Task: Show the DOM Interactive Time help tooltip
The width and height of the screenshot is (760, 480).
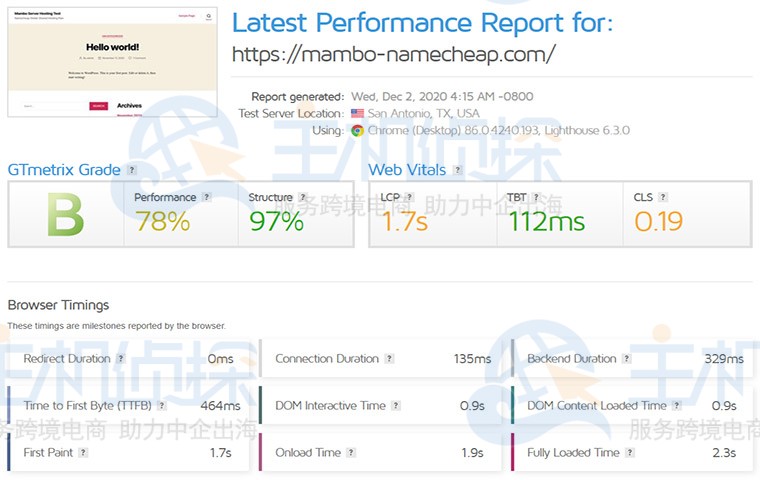Action: coord(396,406)
